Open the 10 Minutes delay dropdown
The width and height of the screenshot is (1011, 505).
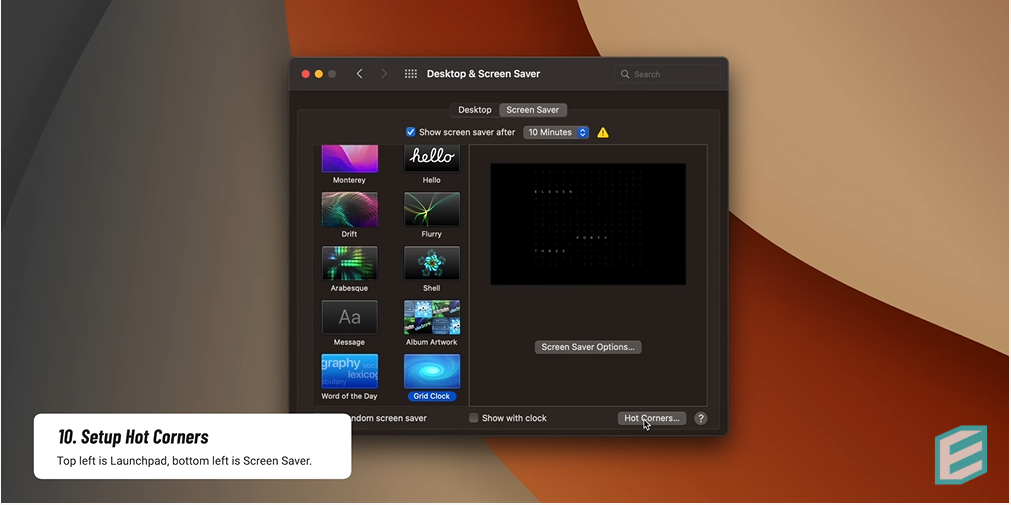coord(556,132)
